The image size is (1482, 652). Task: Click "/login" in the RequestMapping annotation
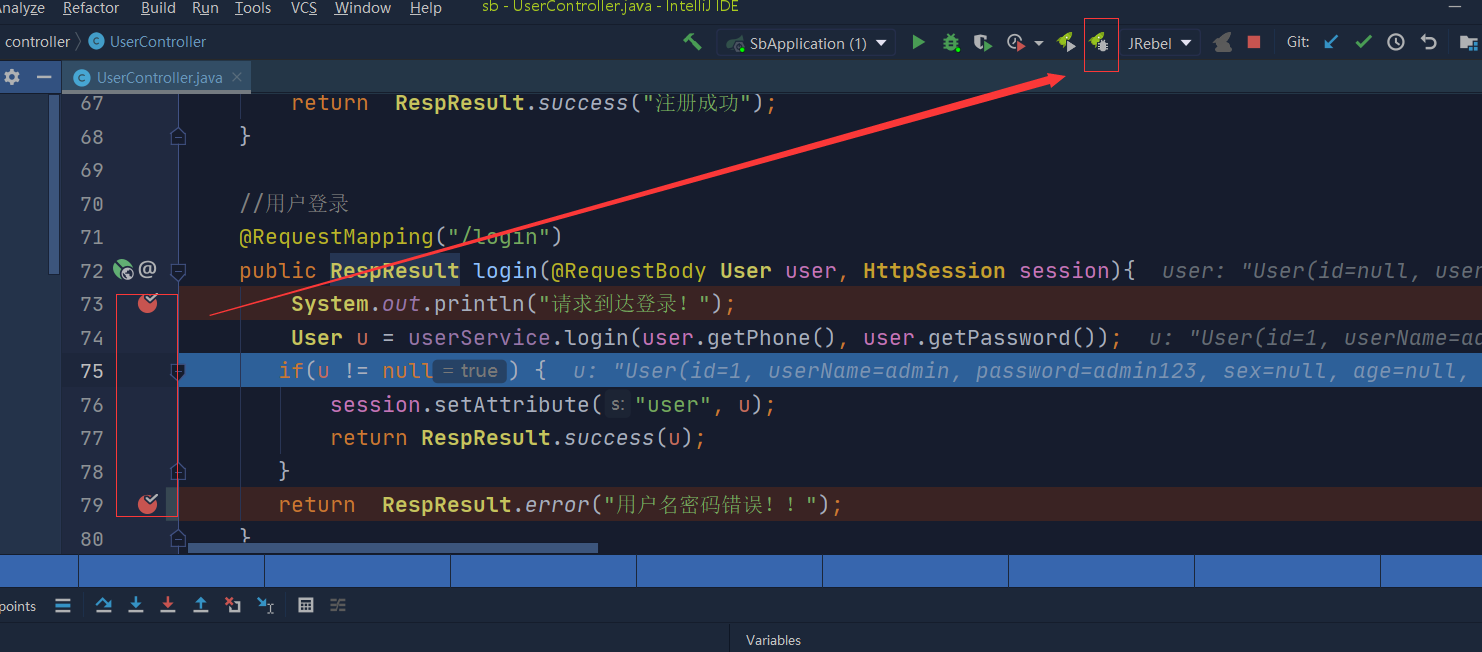499,237
